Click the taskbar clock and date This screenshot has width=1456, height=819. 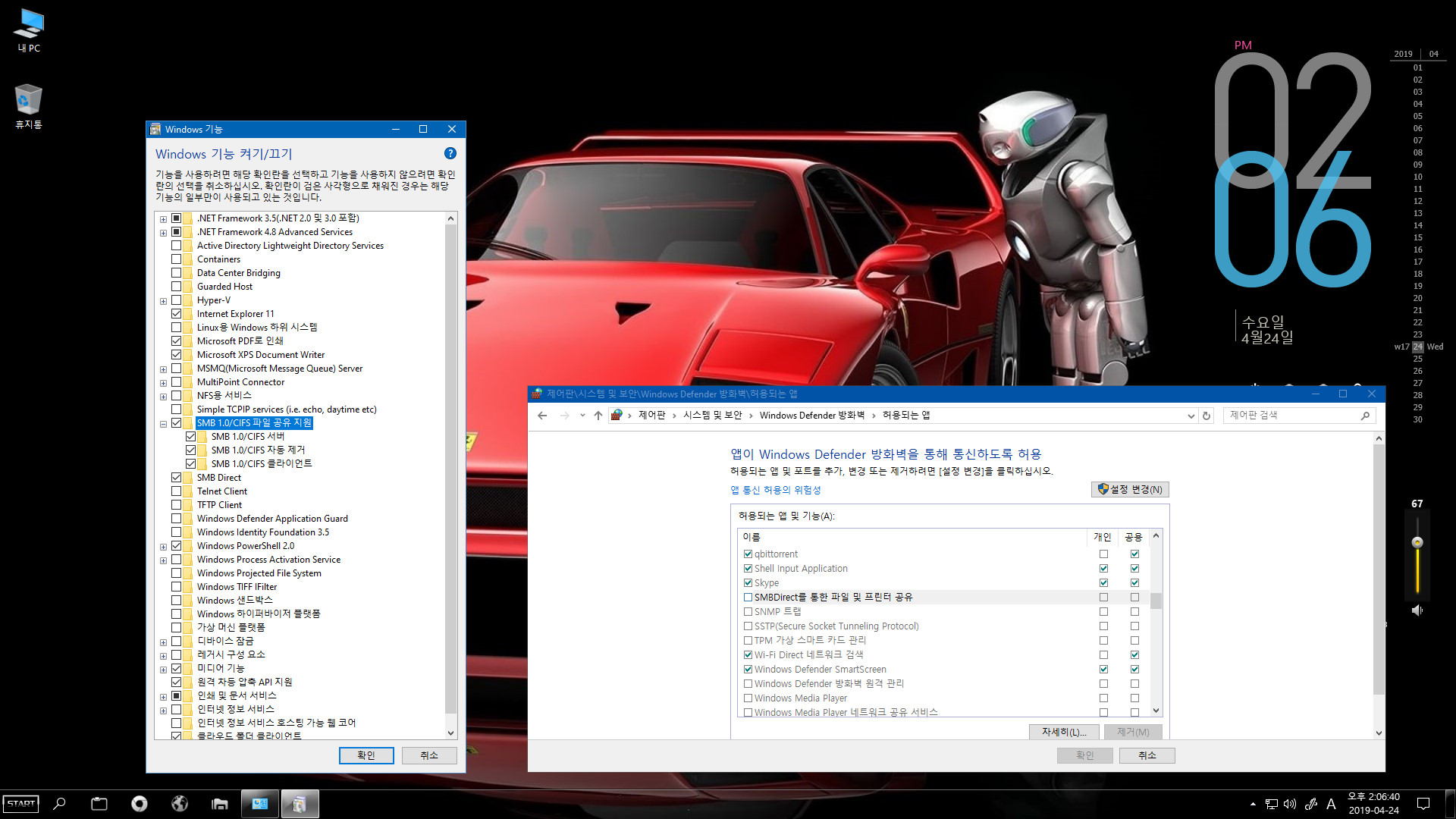coord(1373,804)
